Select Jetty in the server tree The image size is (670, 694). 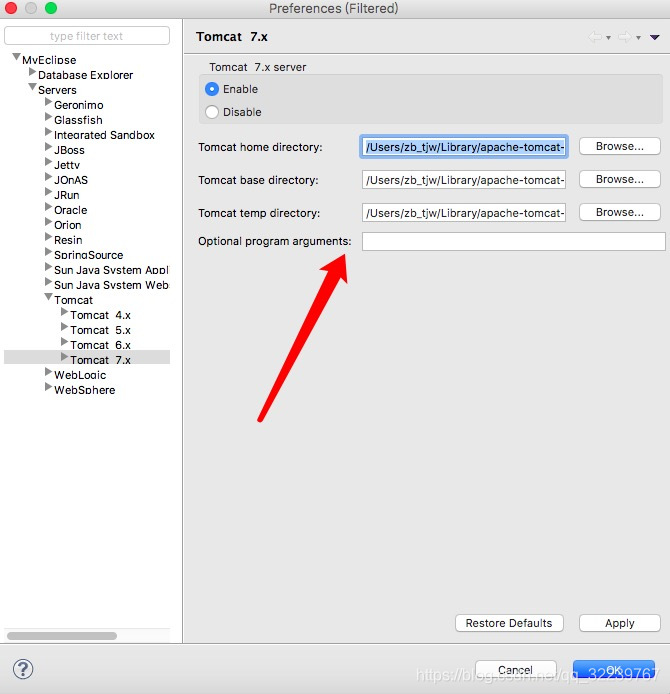point(67,165)
